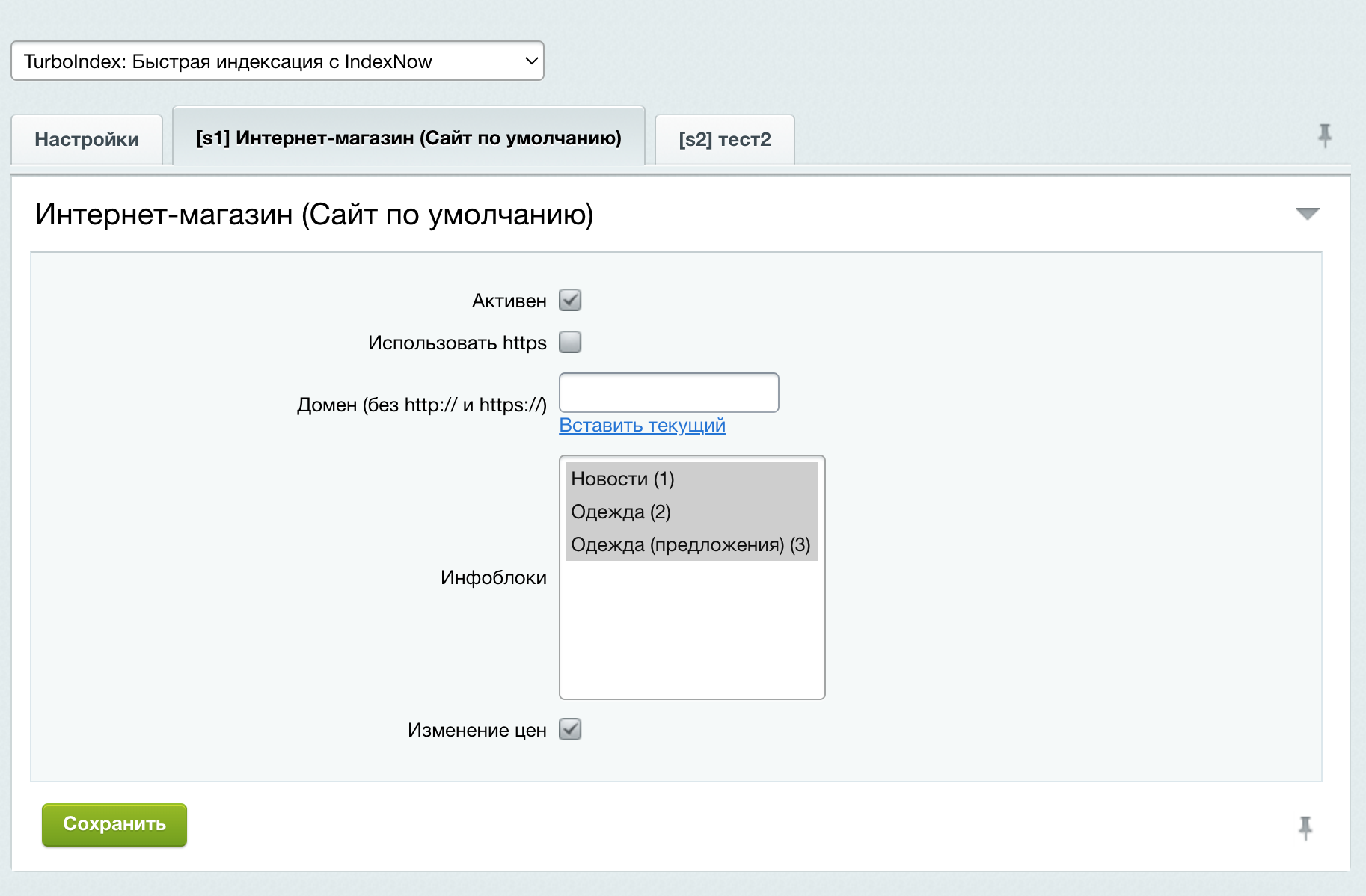This screenshot has height=896, width=1366.
Task: Collapse the Интернет-магазин section with the triangle
Action: point(1307,214)
